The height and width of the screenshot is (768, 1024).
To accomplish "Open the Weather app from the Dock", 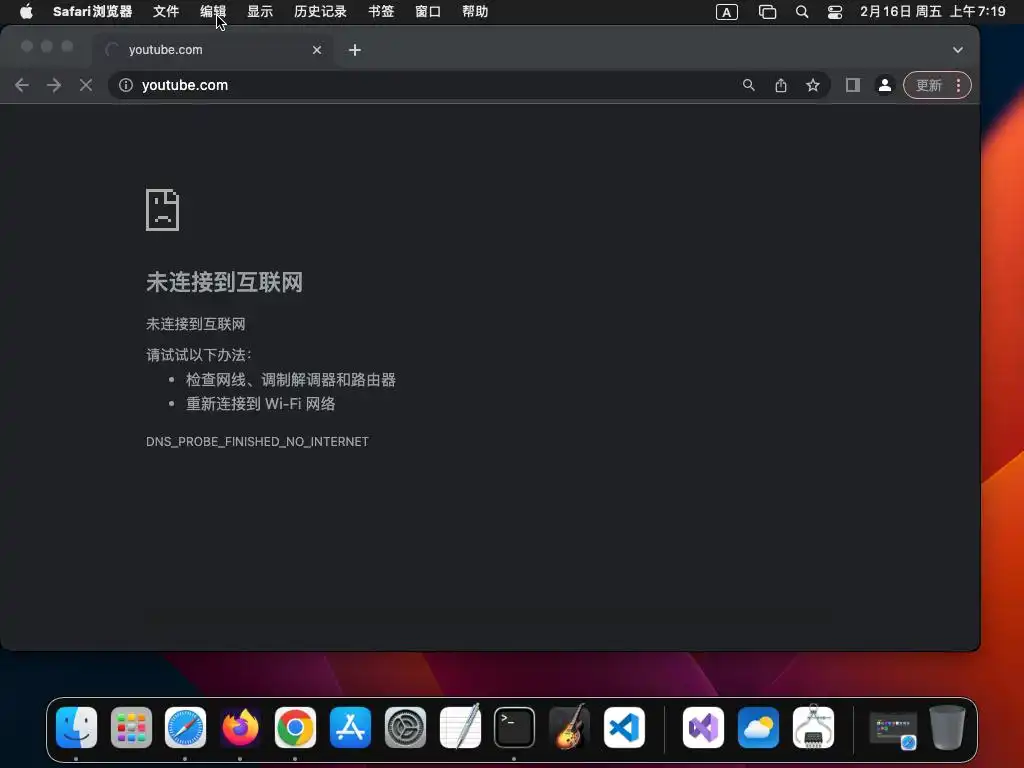I will point(758,728).
